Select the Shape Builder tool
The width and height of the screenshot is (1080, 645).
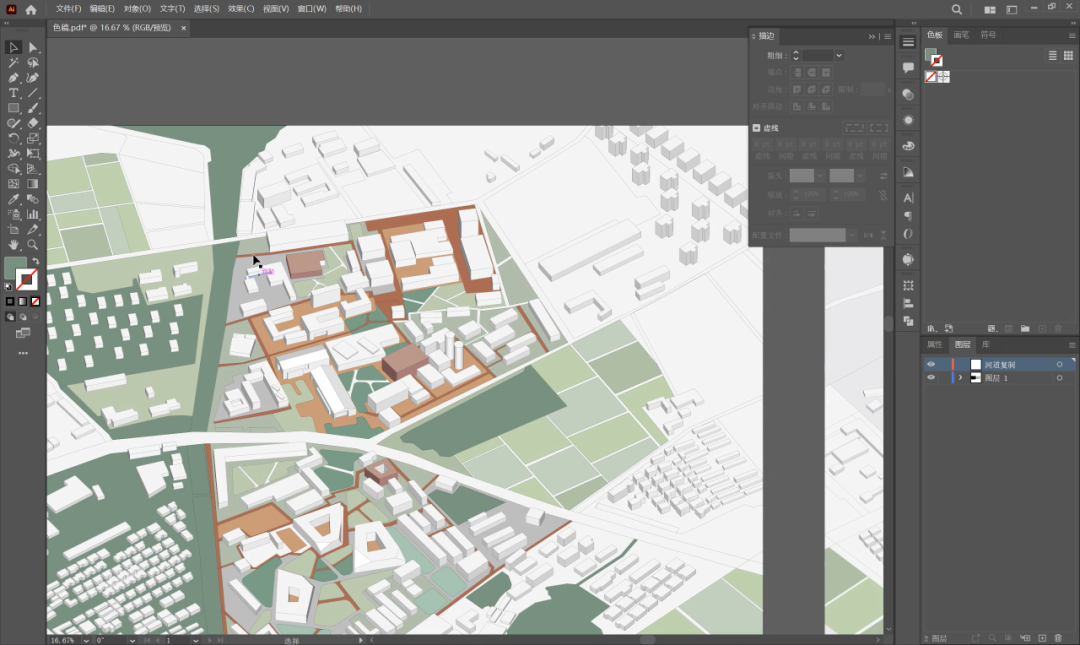pos(13,169)
